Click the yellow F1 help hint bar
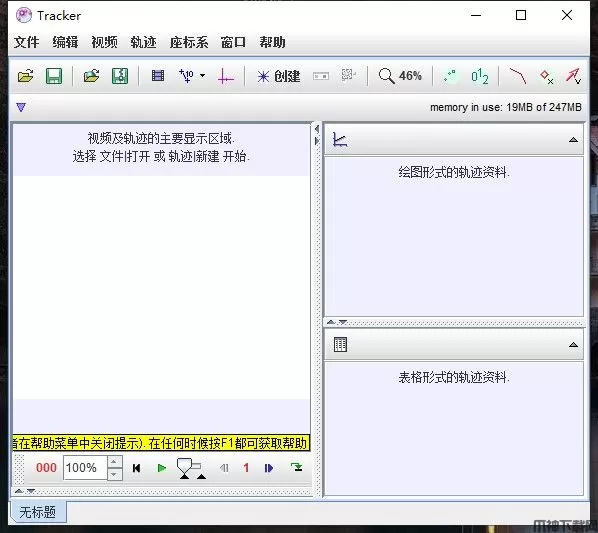The image size is (598, 533). coord(161,443)
